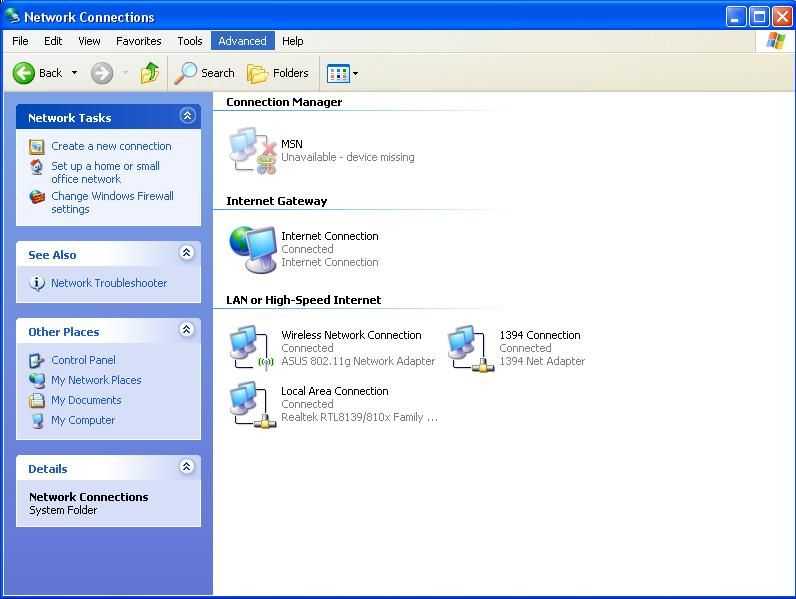Image resolution: width=796 pixels, height=599 pixels.
Task: Open the Back history dropdown arrow
Action: [x=74, y=73]
